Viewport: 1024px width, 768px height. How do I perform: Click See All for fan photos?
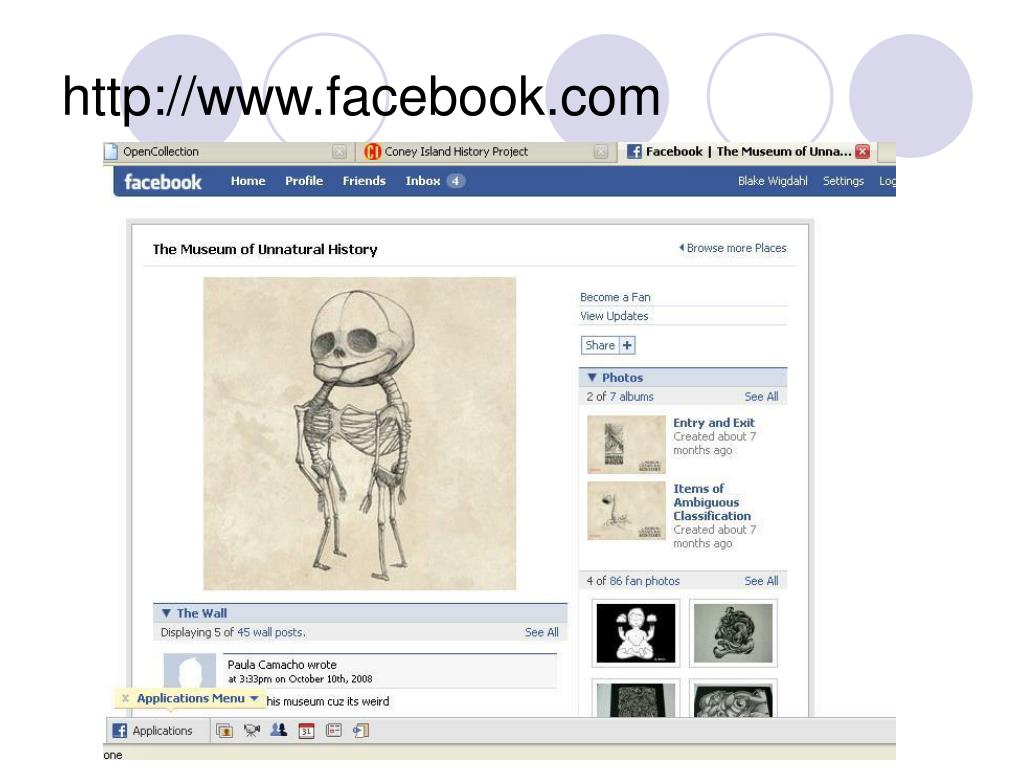coord(761,581)
